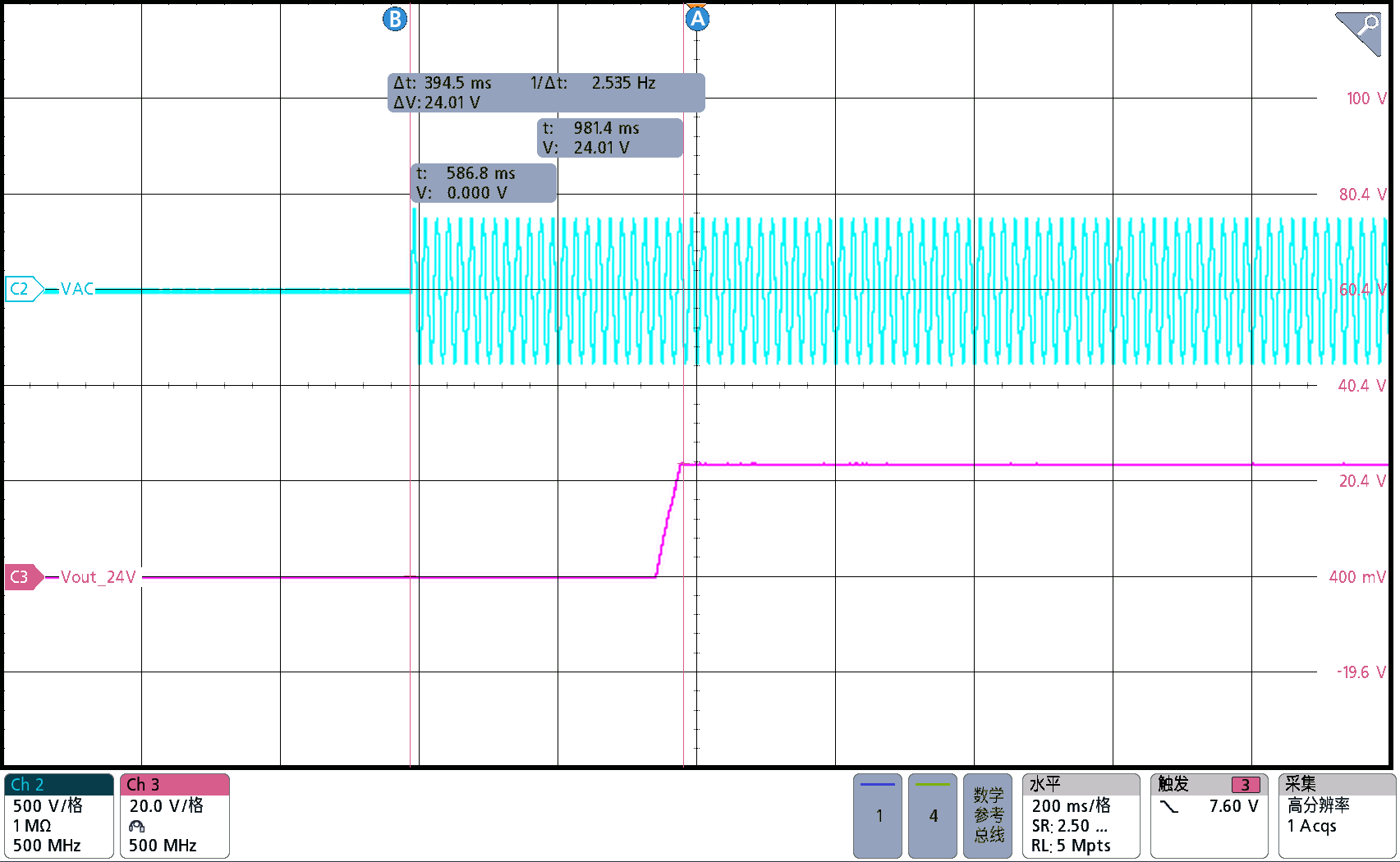1400x862 pixels.
Task: Select cursor A marker
Action: 697,19
